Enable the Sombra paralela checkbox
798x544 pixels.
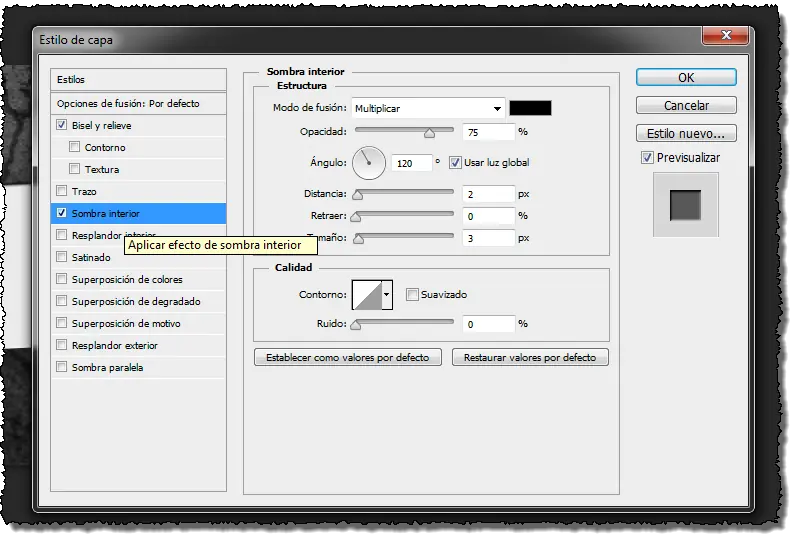point(62,366)
